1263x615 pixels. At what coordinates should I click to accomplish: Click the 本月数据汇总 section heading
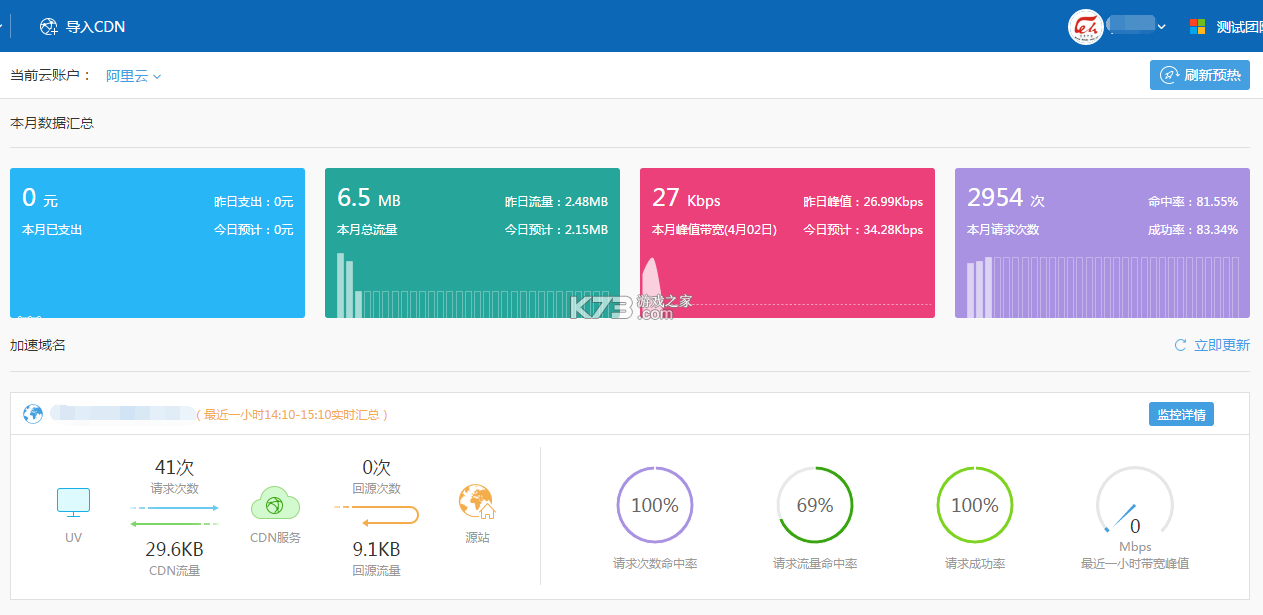[52, 123]
